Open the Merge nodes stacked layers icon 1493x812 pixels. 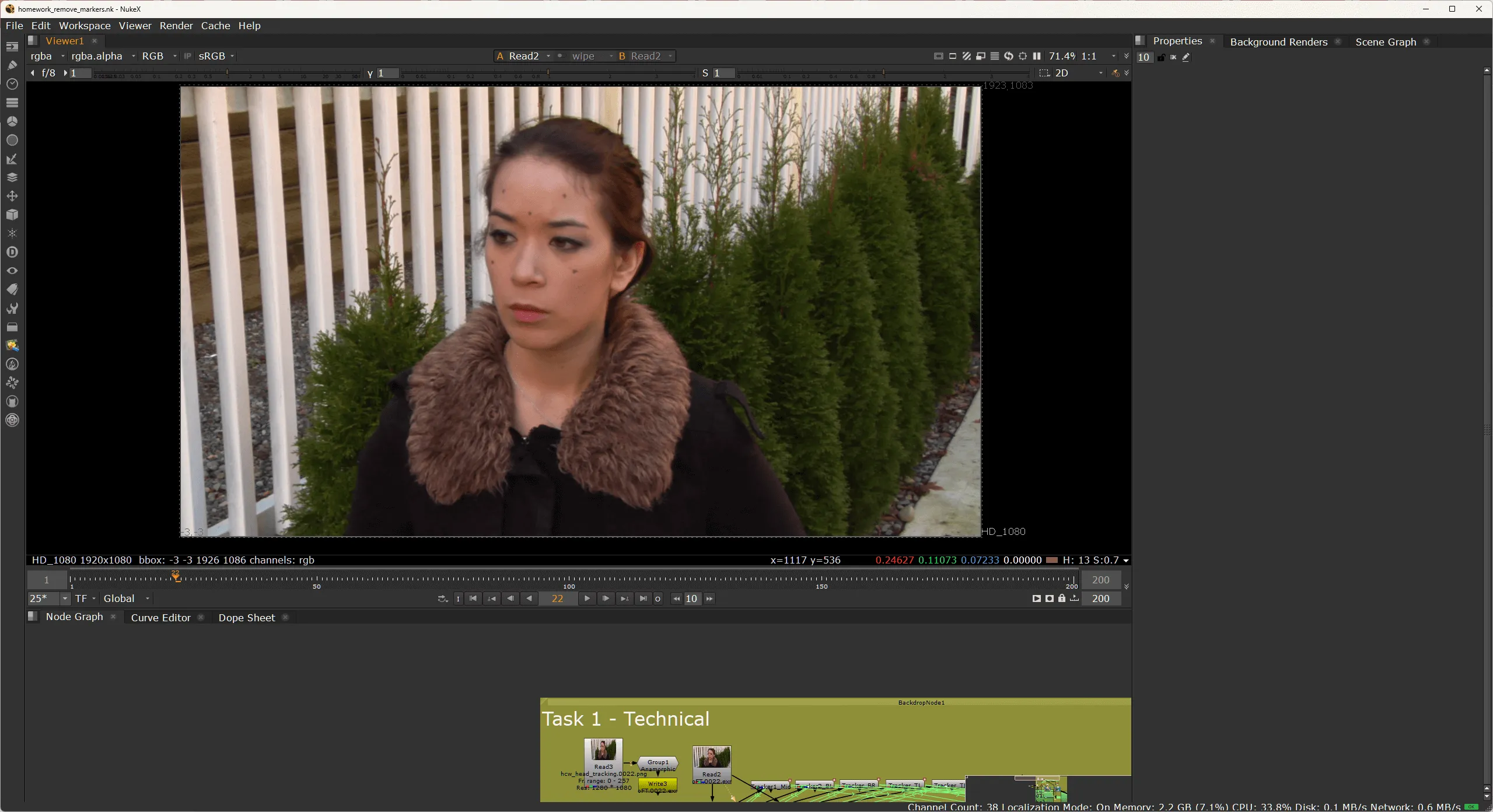tap(12, 177)
